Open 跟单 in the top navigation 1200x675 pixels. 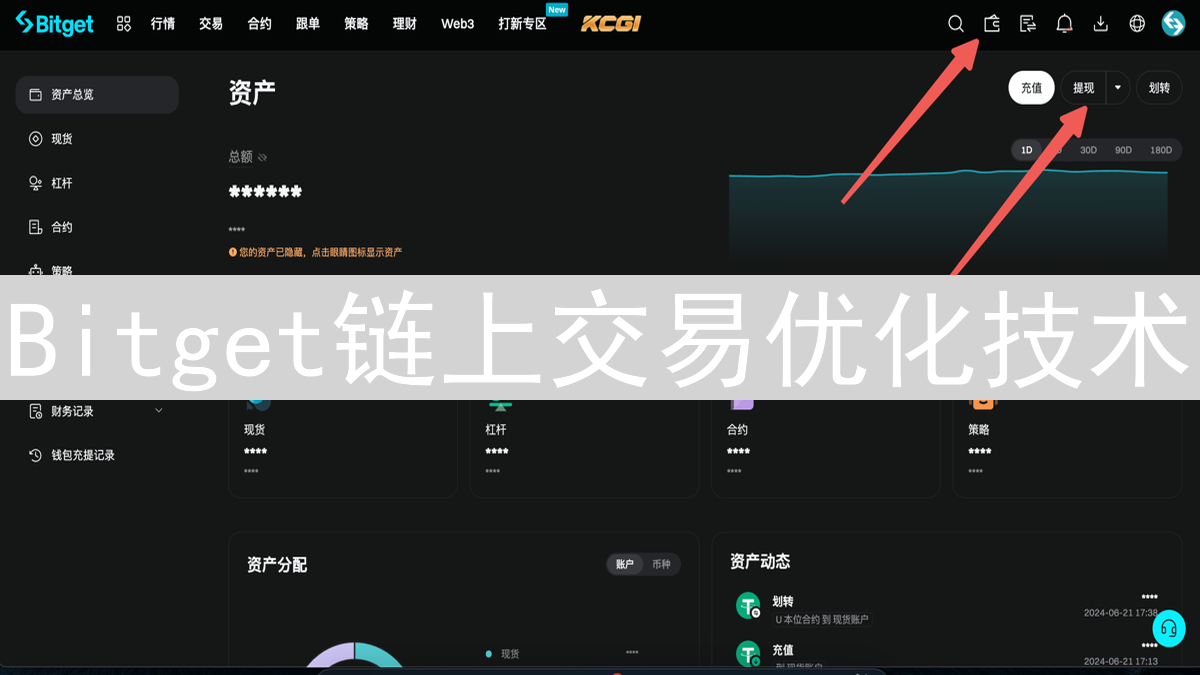tap(308, 23)
